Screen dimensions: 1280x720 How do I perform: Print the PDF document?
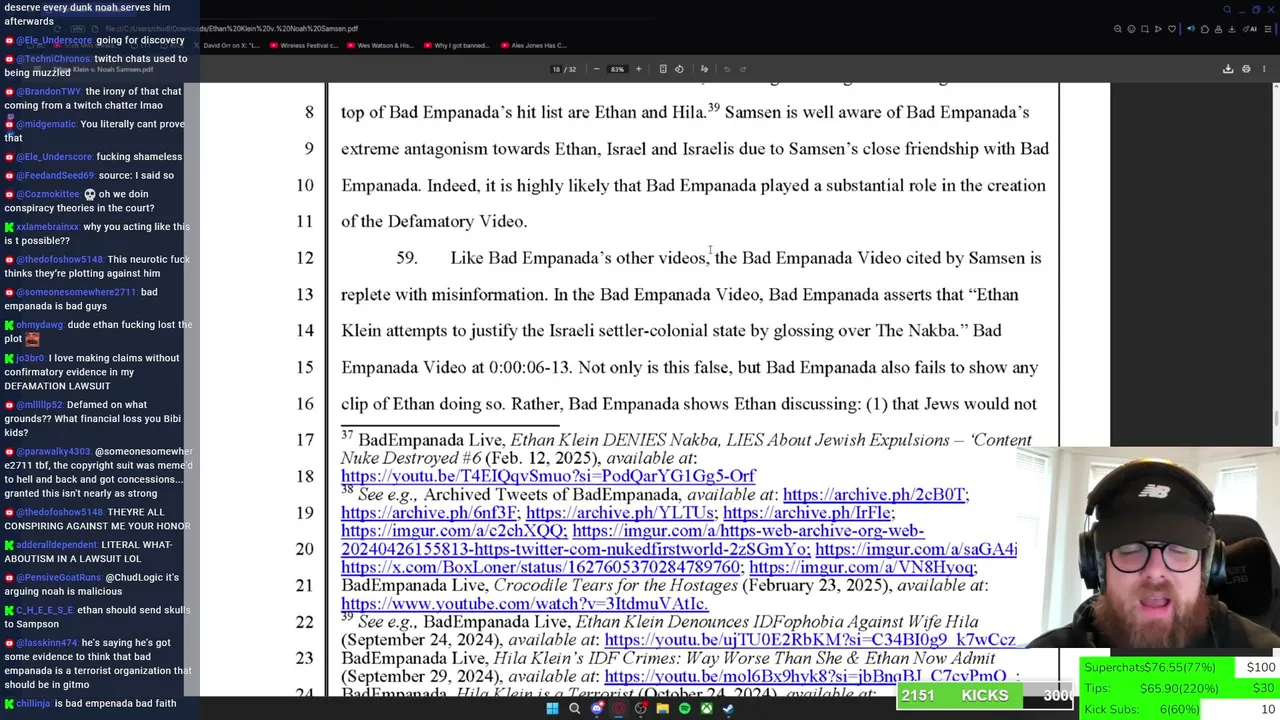(x=1246, y=69)
